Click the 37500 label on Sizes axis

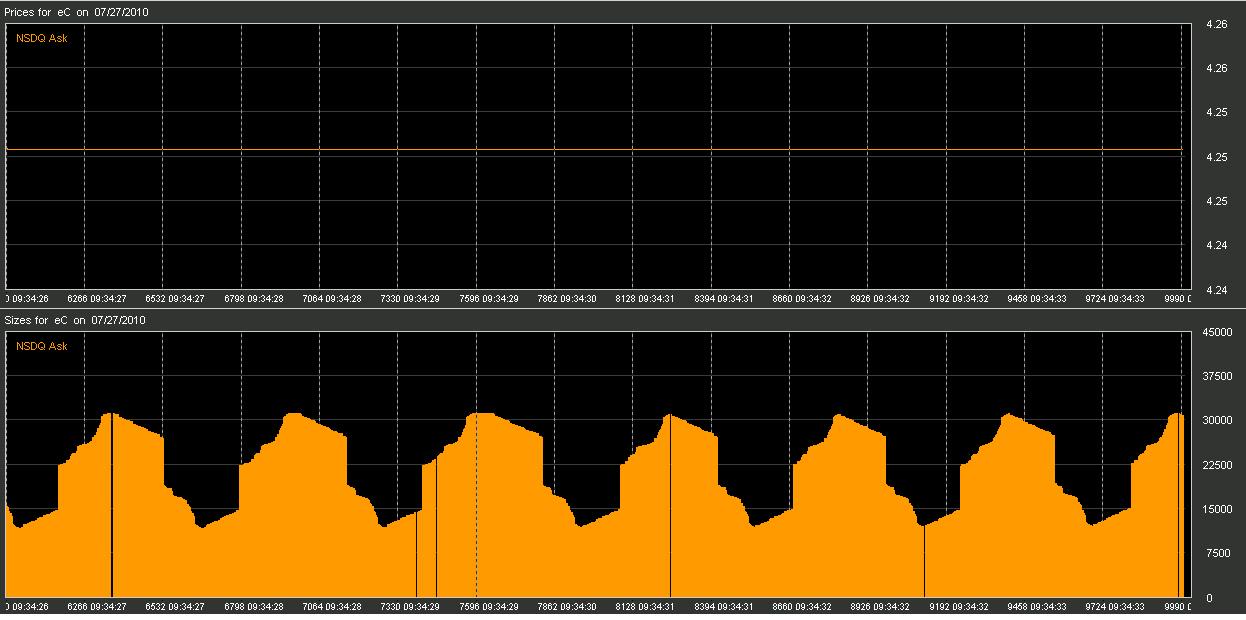1216,376
